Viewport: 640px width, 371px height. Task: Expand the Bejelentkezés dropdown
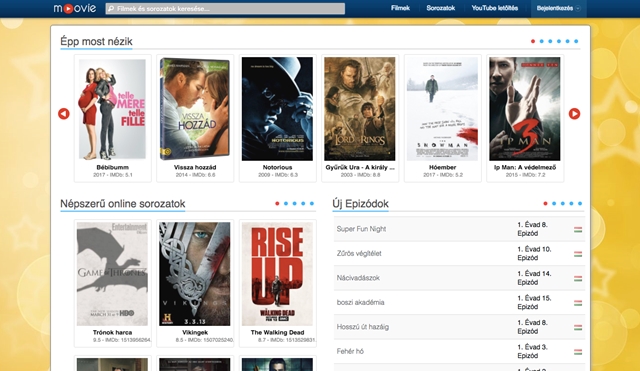558,8
